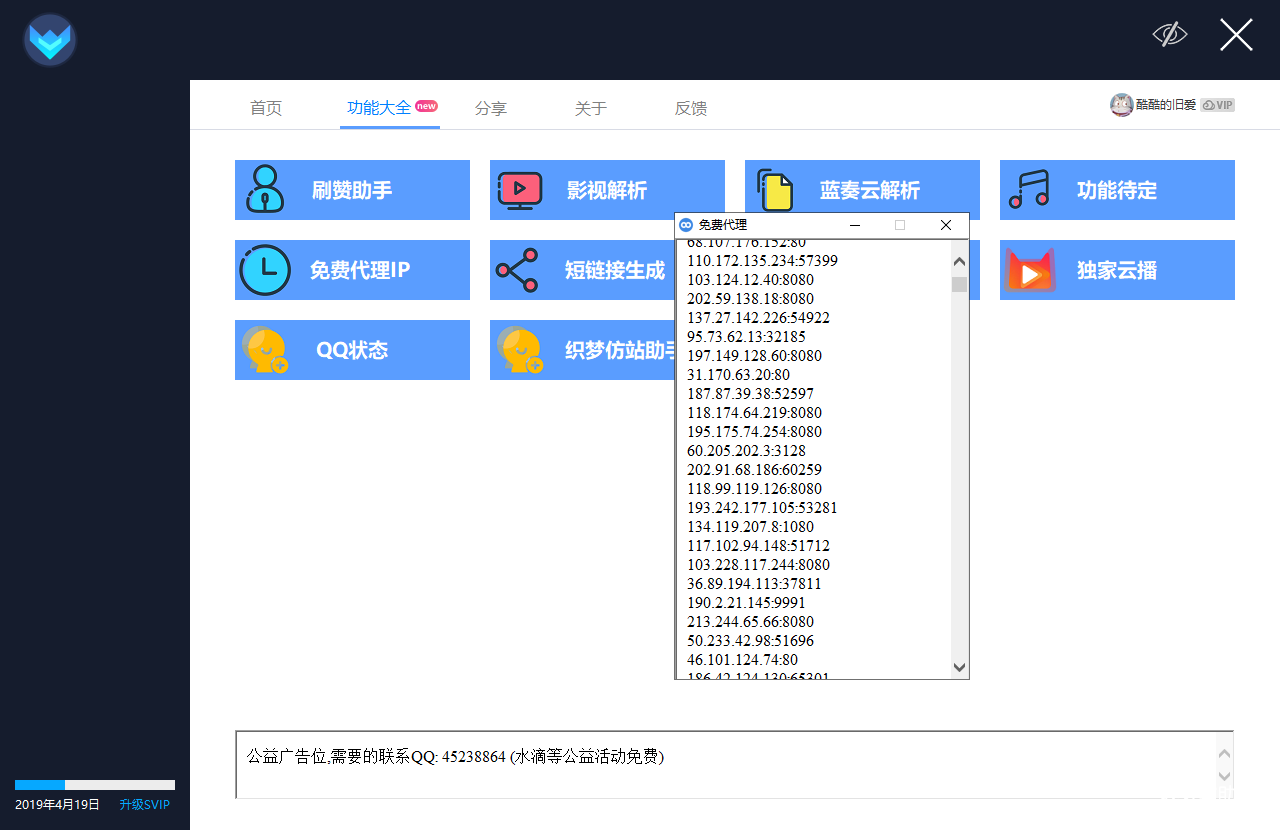Viewport: 1280px width, 830px height.
Task: Open 短链接生成 share tile
Action: pyautogui.click(x=582, y=270)
